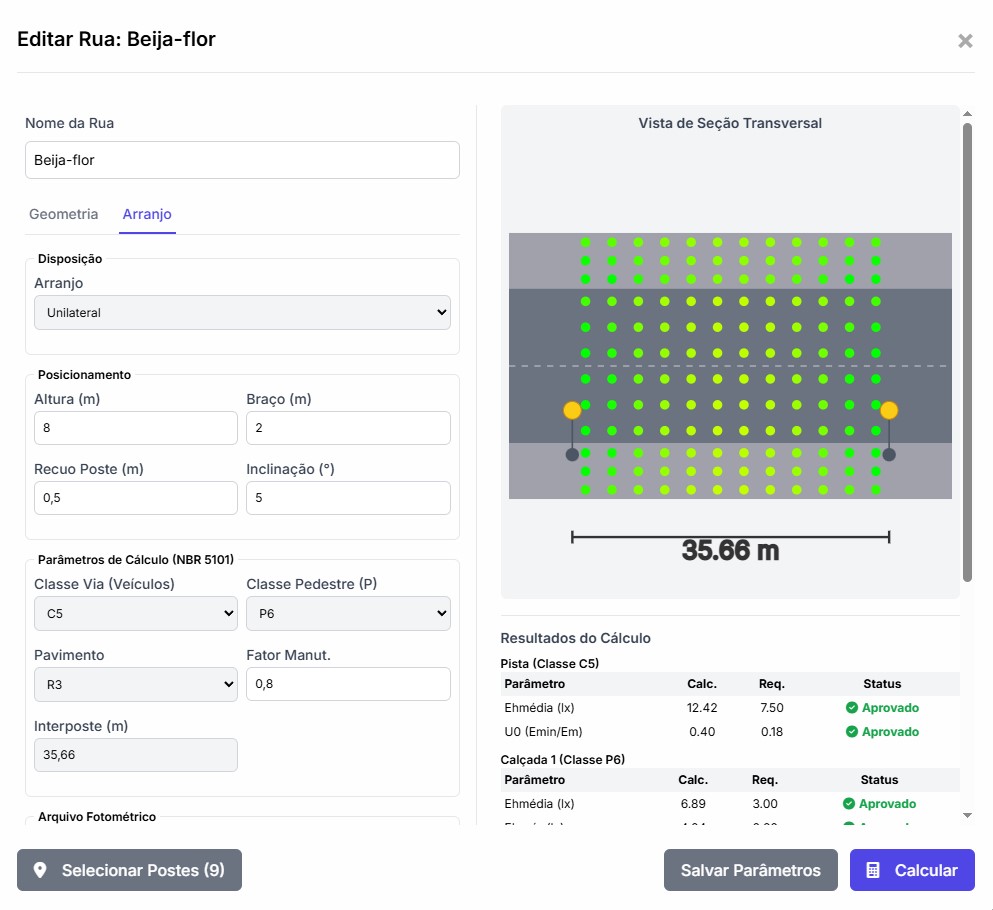Click the results panel vertical scrollbar
993x910 pixels.
(x=967, y=350)
